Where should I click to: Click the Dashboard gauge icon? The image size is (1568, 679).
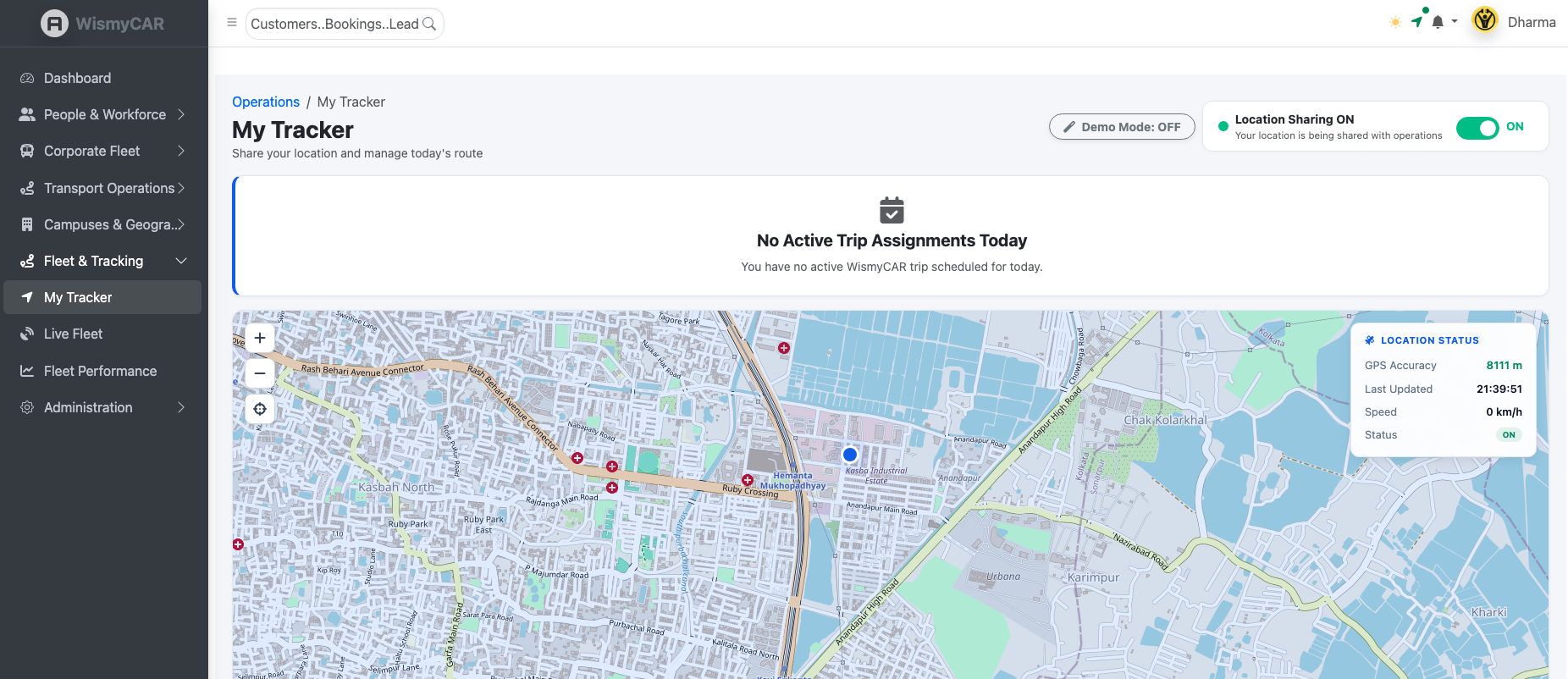[27, 78]
